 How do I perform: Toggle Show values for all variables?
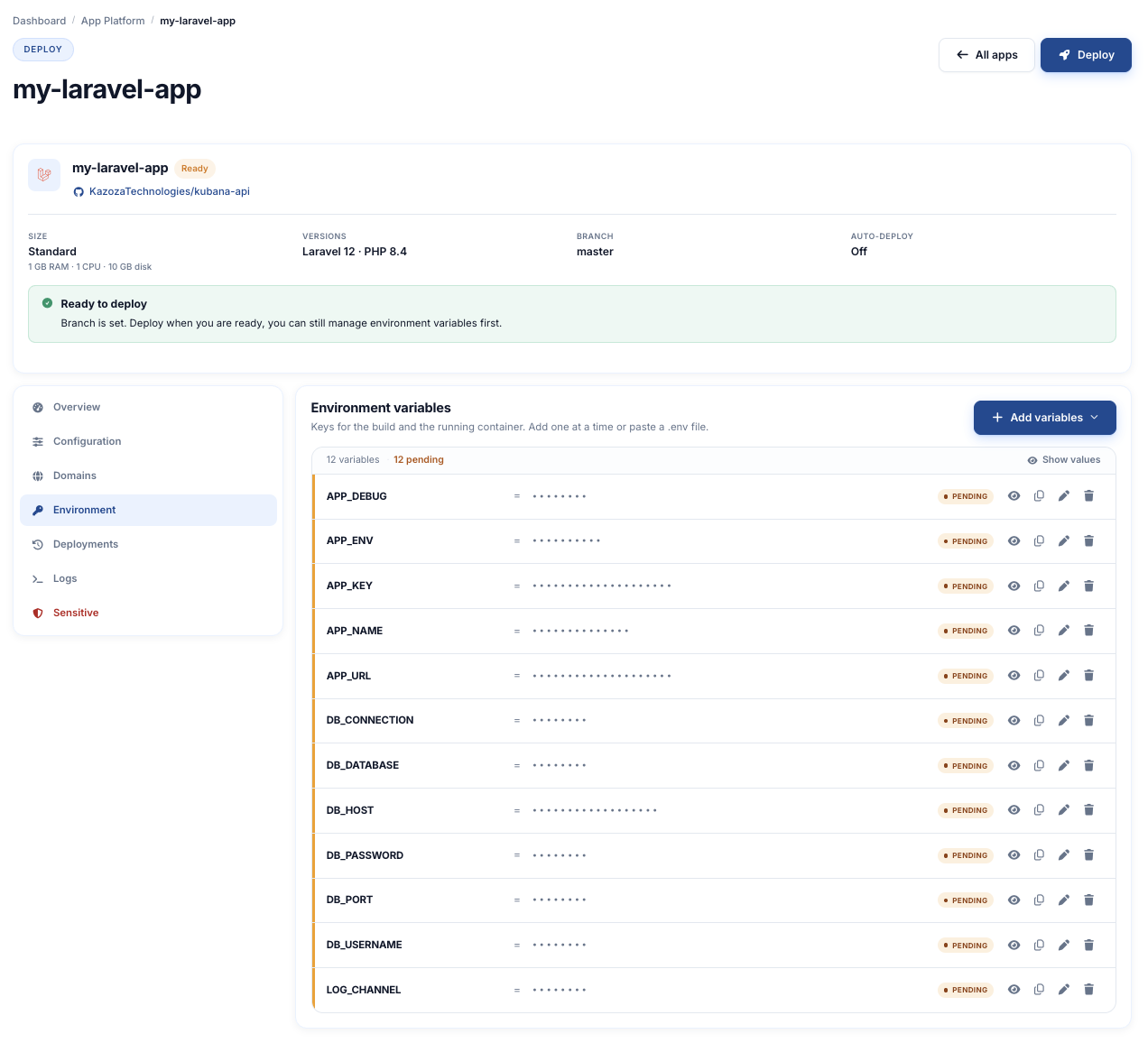(x=1064, y=460)
